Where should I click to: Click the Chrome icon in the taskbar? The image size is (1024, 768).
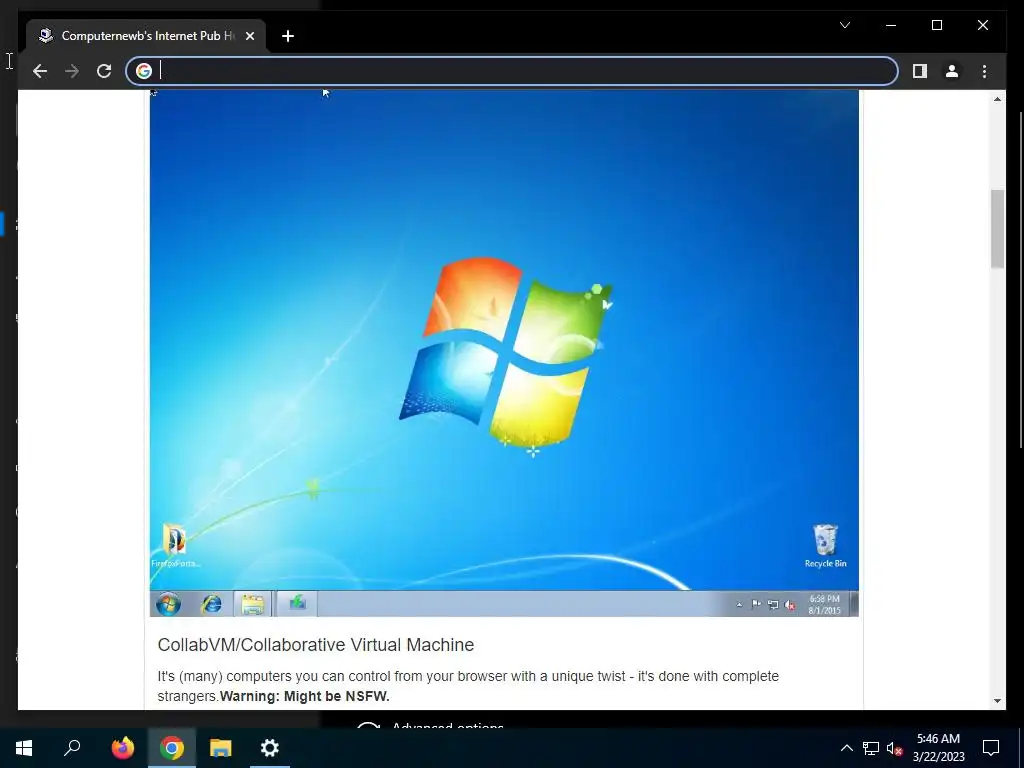[x=172, y=748]
